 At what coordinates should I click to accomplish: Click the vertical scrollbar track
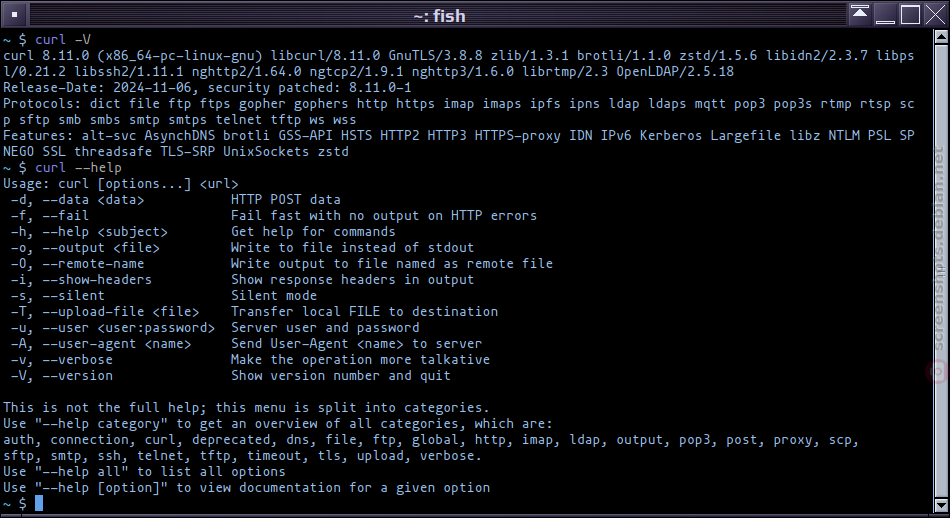(941, 270)
